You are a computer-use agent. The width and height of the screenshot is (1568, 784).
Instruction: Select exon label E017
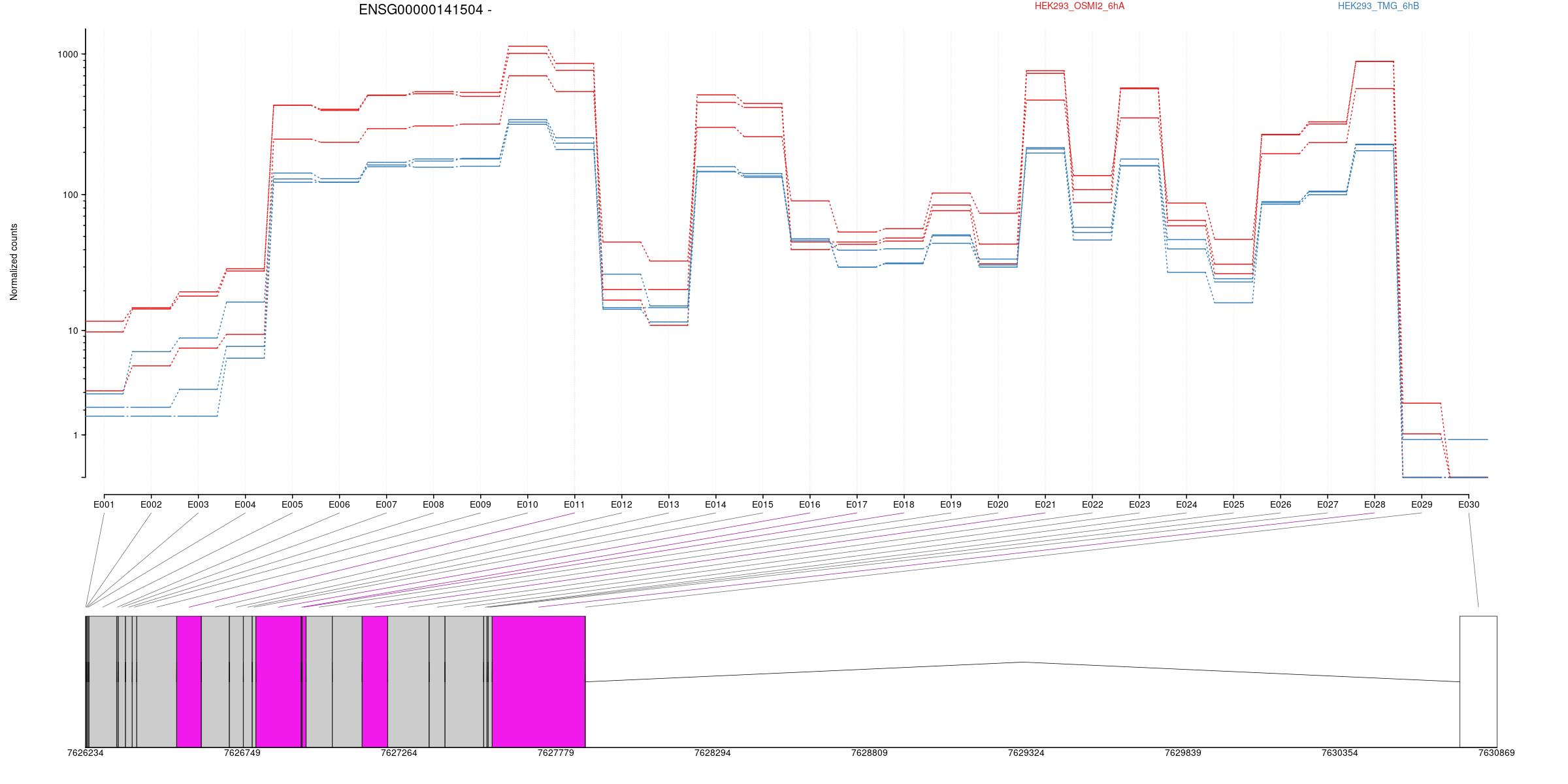(857, 504)
